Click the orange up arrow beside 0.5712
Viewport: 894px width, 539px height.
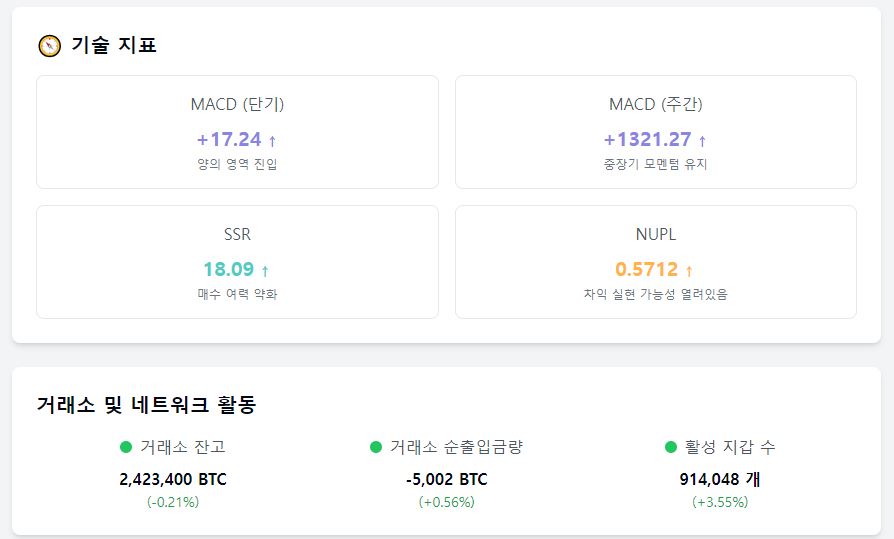(689, 270)
